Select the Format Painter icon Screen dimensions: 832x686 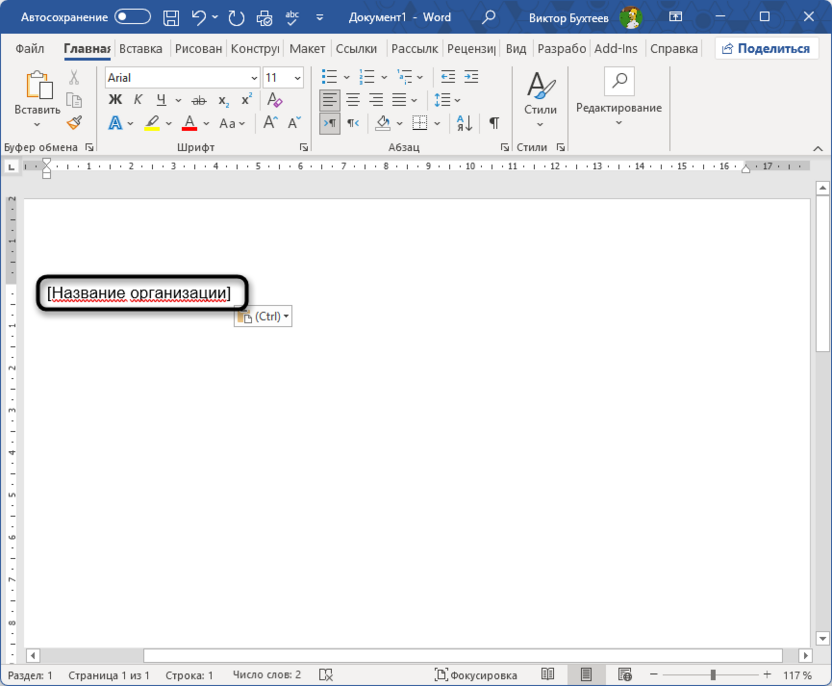(74, 123)
